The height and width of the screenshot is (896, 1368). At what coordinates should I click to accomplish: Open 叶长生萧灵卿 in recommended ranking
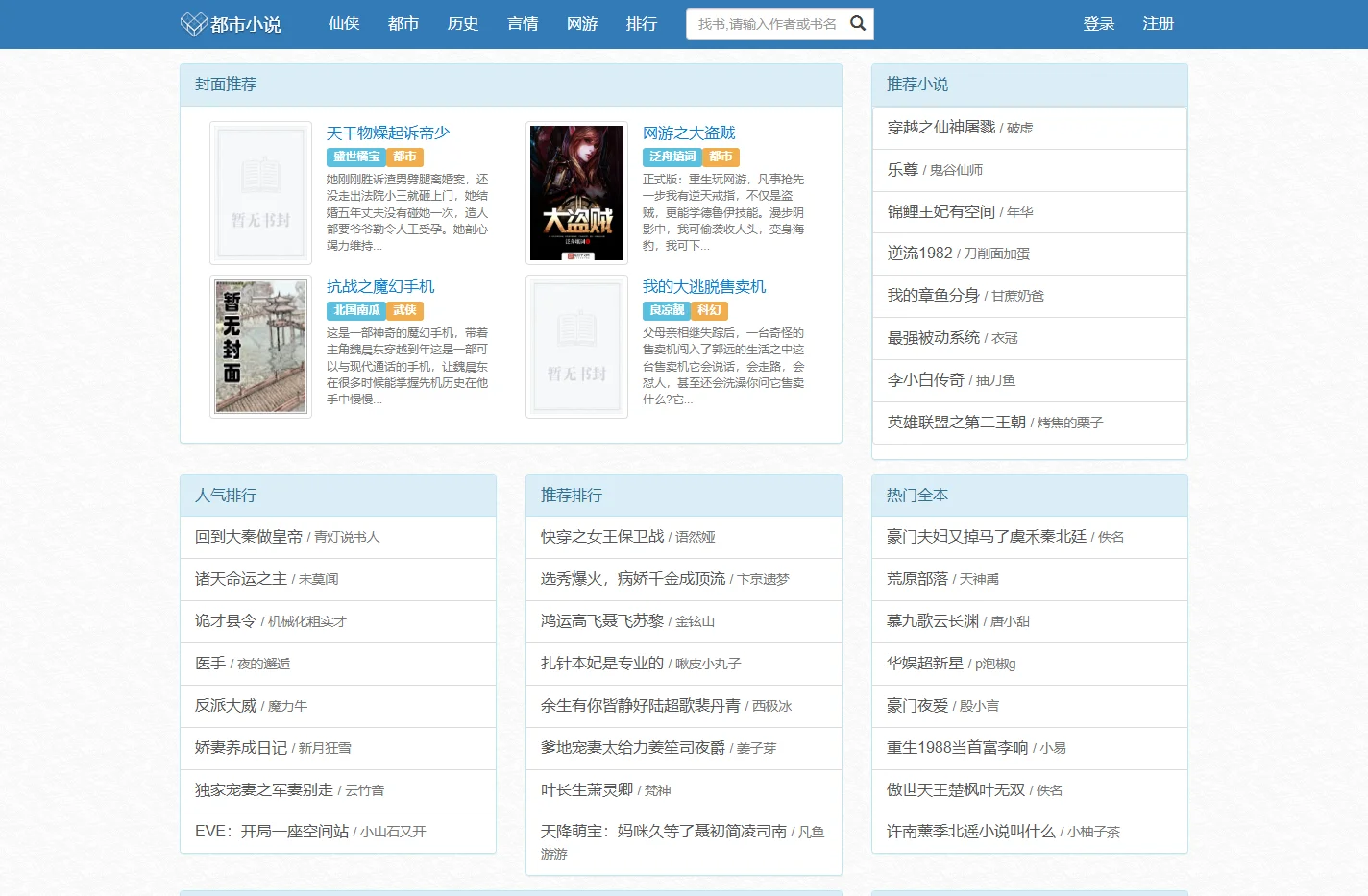587,790
